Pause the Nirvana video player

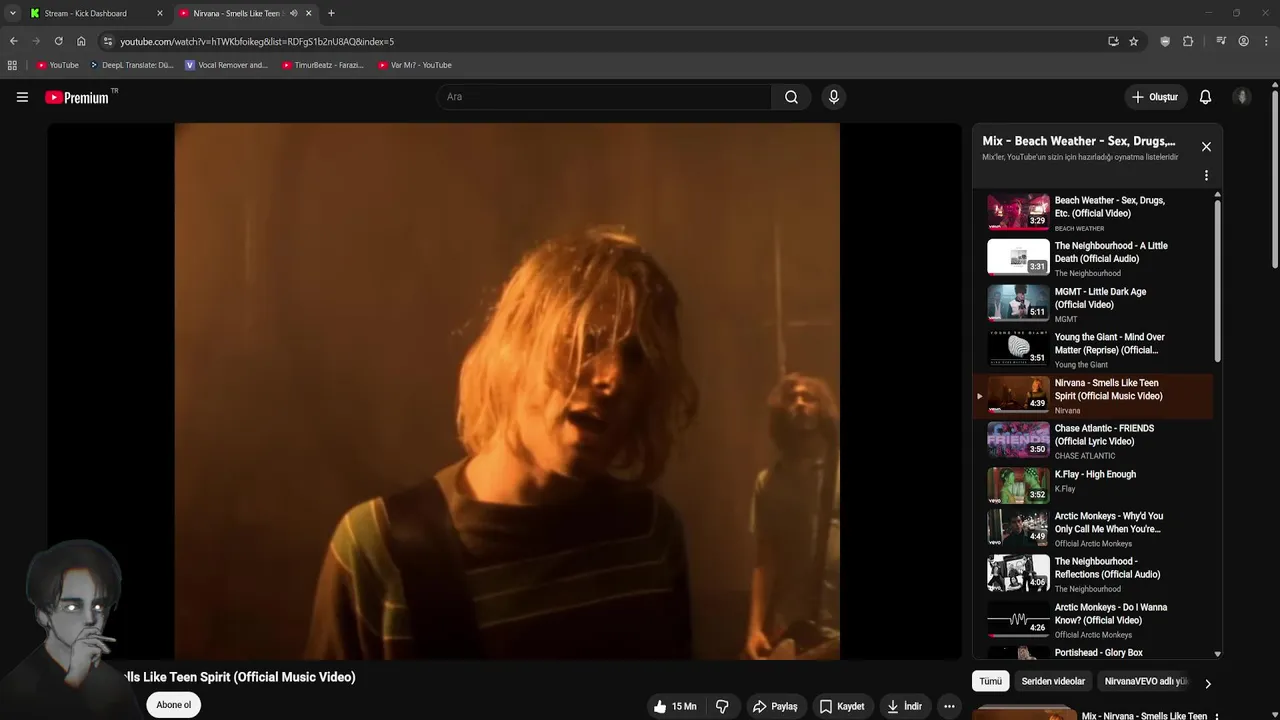[507, 391]
